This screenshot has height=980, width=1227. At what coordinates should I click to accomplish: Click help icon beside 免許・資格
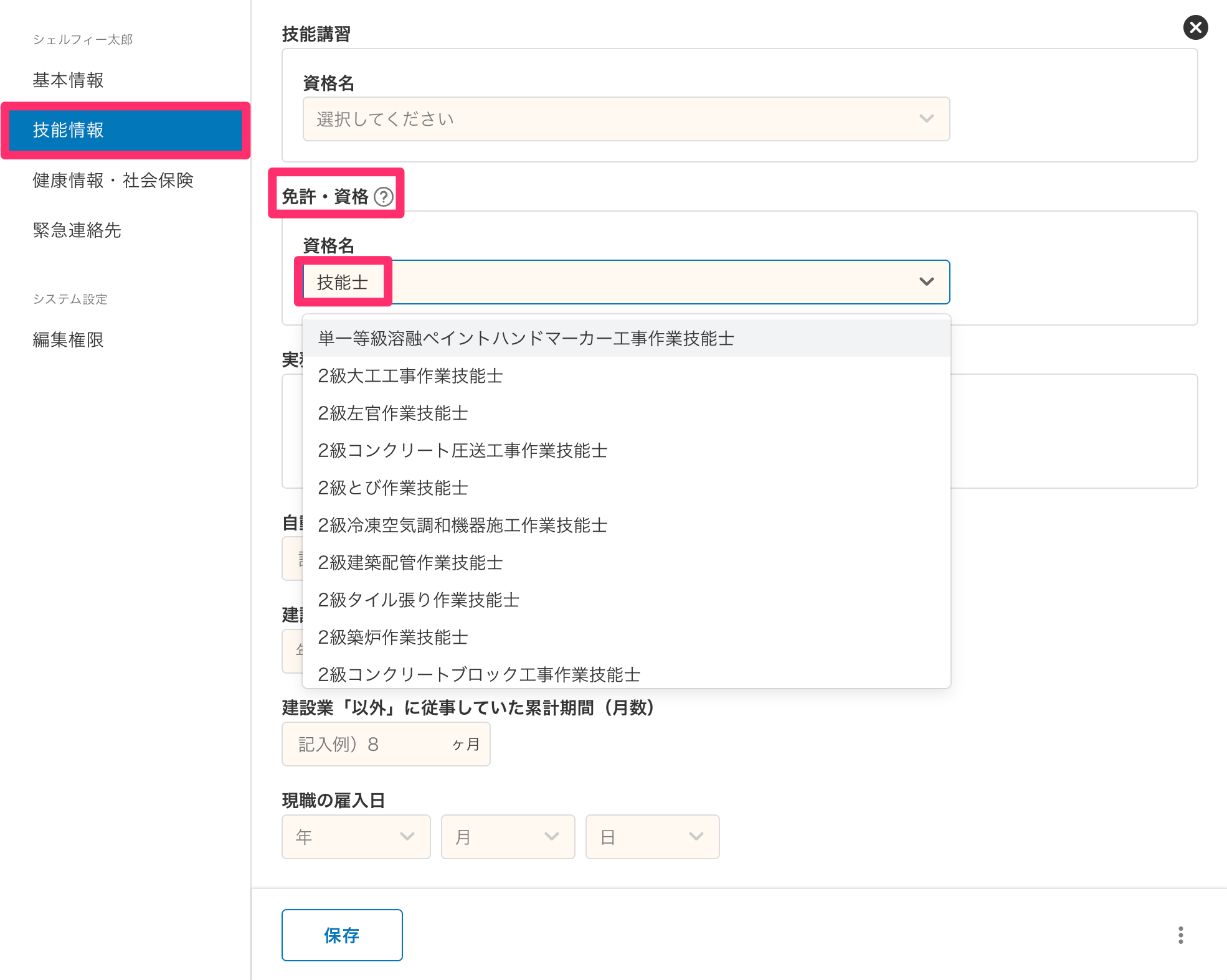pos(384,197)
